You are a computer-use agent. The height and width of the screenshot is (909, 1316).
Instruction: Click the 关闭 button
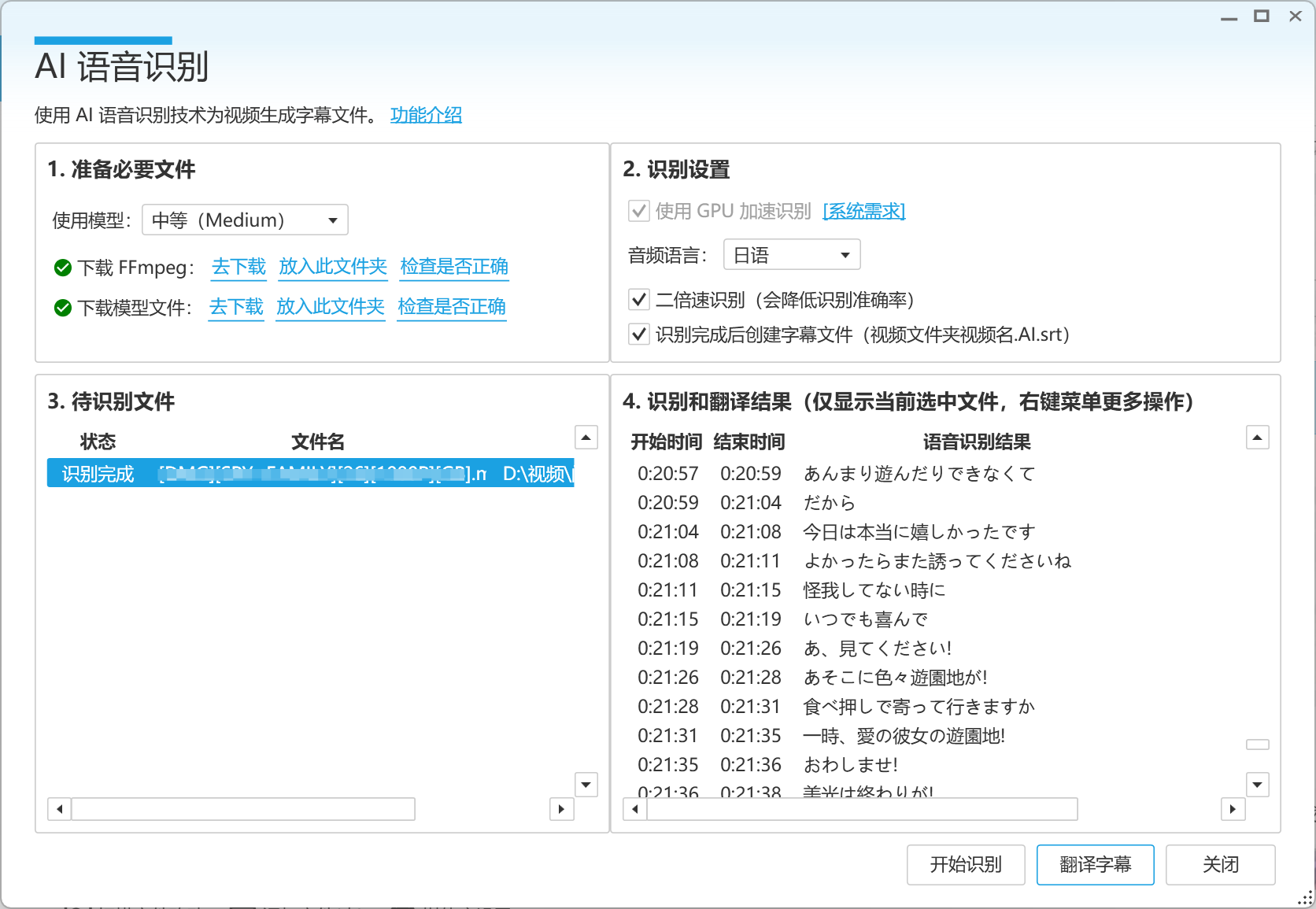point(1221,865)
